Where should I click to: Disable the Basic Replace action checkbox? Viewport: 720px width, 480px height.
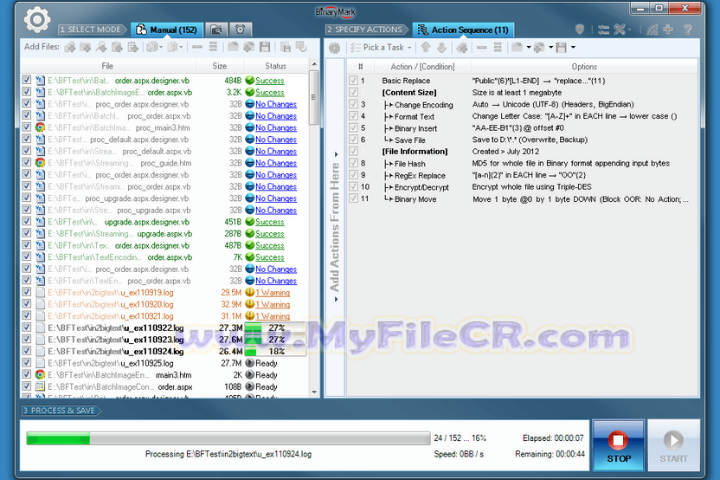[x=353, y=80]
